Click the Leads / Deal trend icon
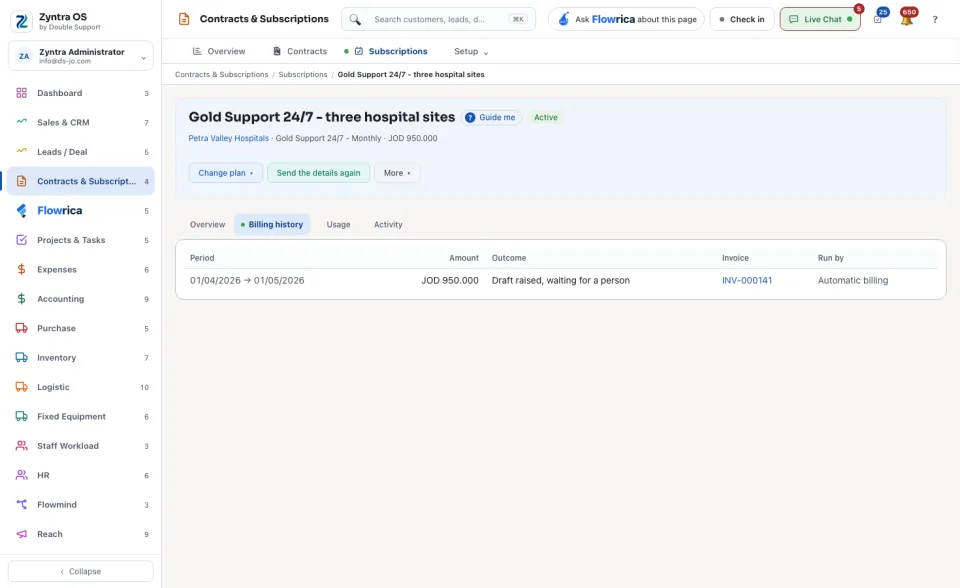 pyautogui.click(x=21, y=151)
